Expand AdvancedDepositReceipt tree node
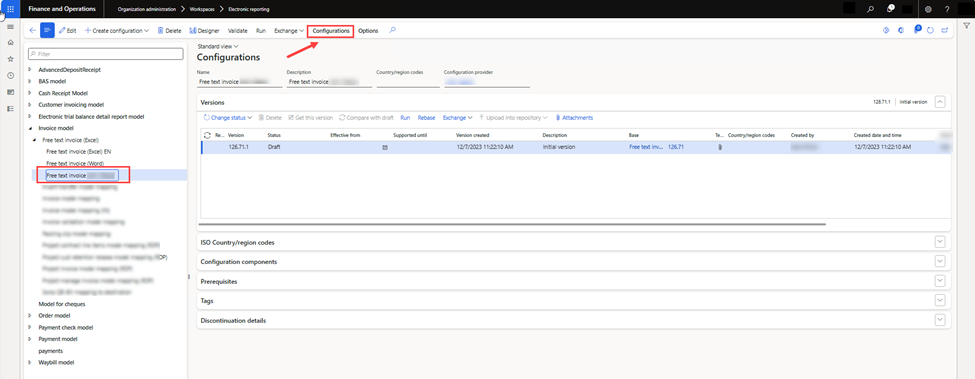975x379 pixels. pos(30,70)
